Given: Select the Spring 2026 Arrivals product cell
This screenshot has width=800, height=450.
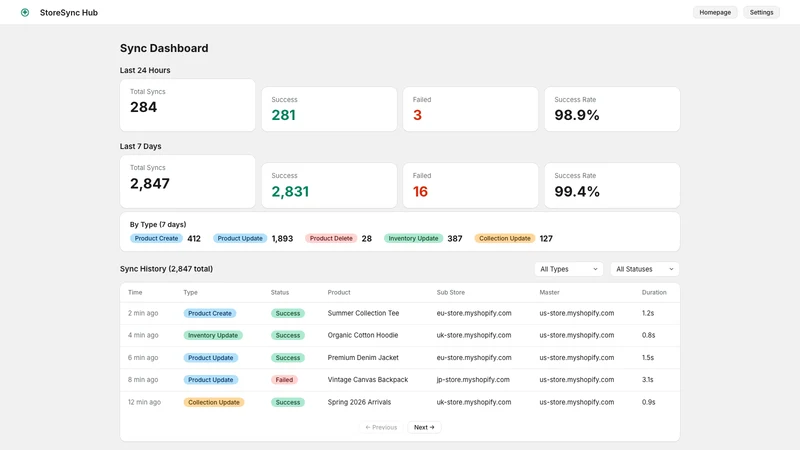Looking at the screenshot, I should [x=359, y=402].
